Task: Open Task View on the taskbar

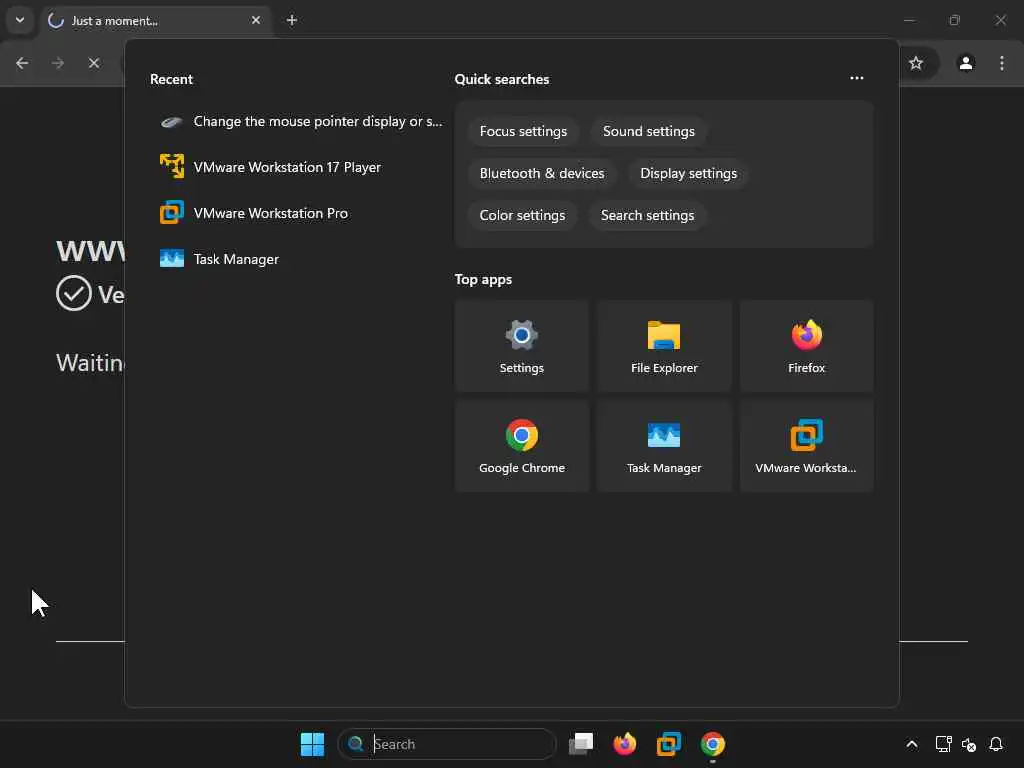Action: click(581, 744)
